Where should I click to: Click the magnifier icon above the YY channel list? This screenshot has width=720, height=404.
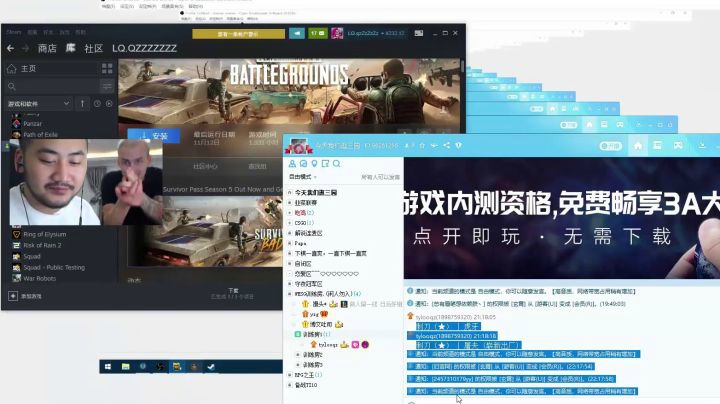337,164
